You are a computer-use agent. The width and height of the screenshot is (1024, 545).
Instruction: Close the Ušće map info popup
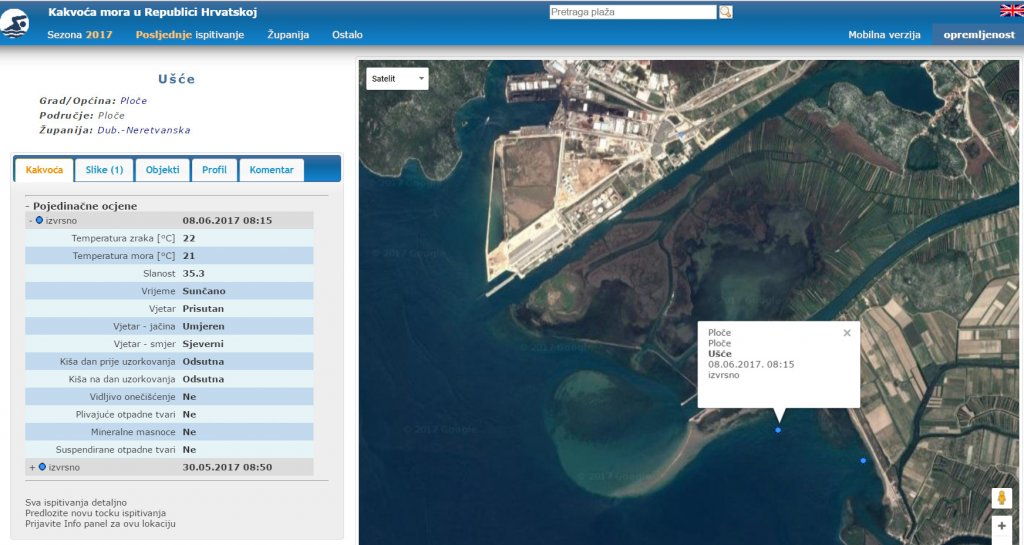847,333
